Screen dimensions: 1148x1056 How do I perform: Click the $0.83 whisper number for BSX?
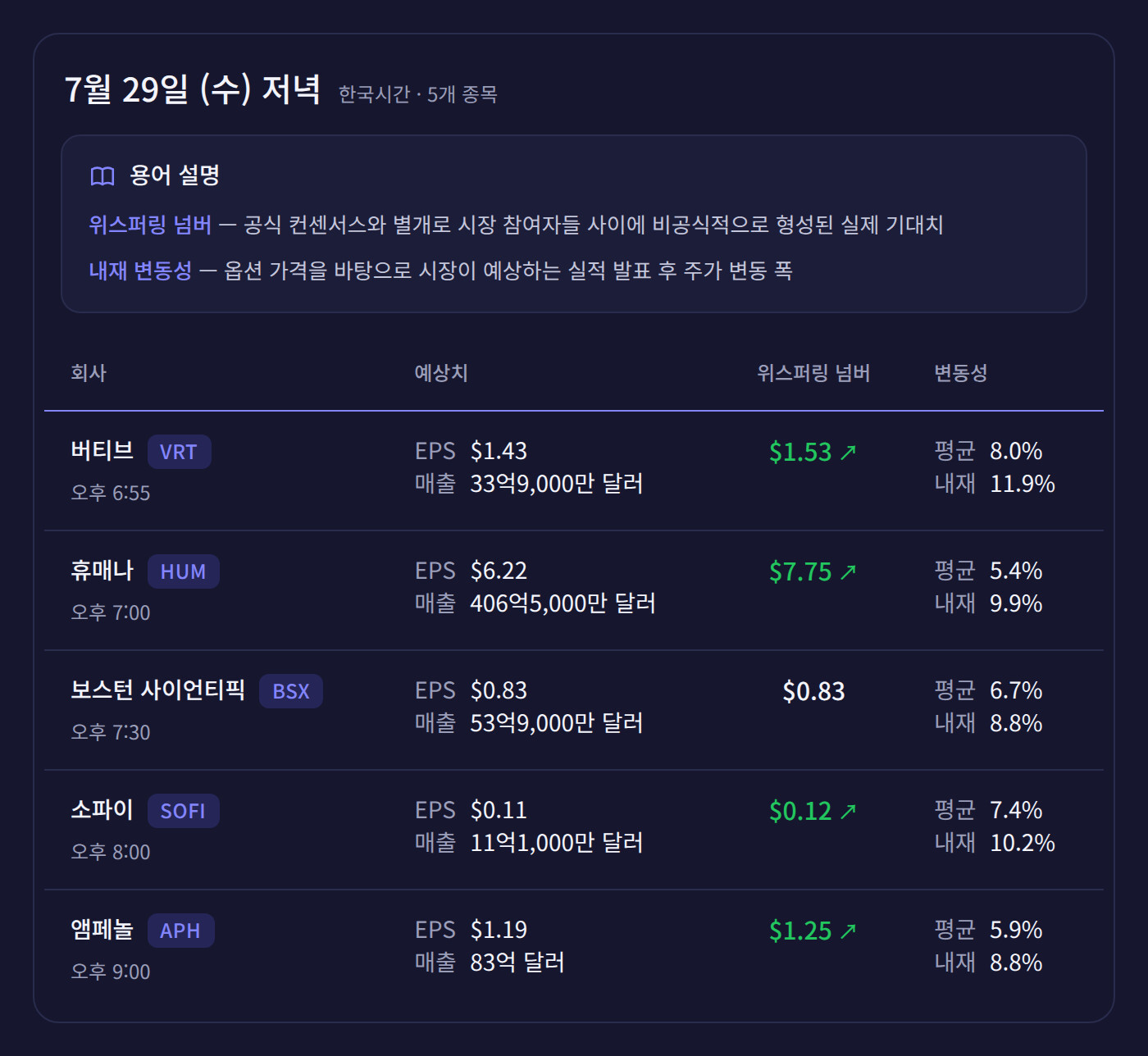tap(813, 691)
